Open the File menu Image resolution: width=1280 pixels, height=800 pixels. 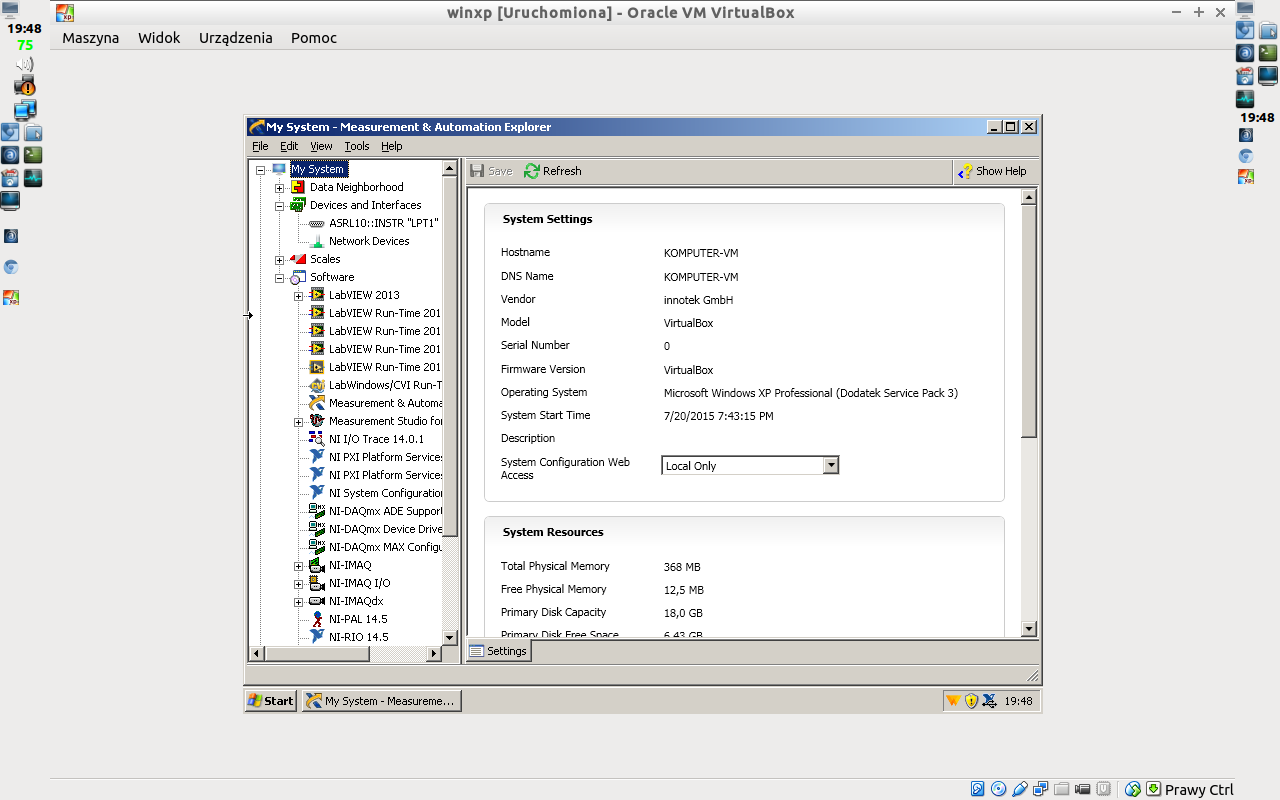[260, 146]
